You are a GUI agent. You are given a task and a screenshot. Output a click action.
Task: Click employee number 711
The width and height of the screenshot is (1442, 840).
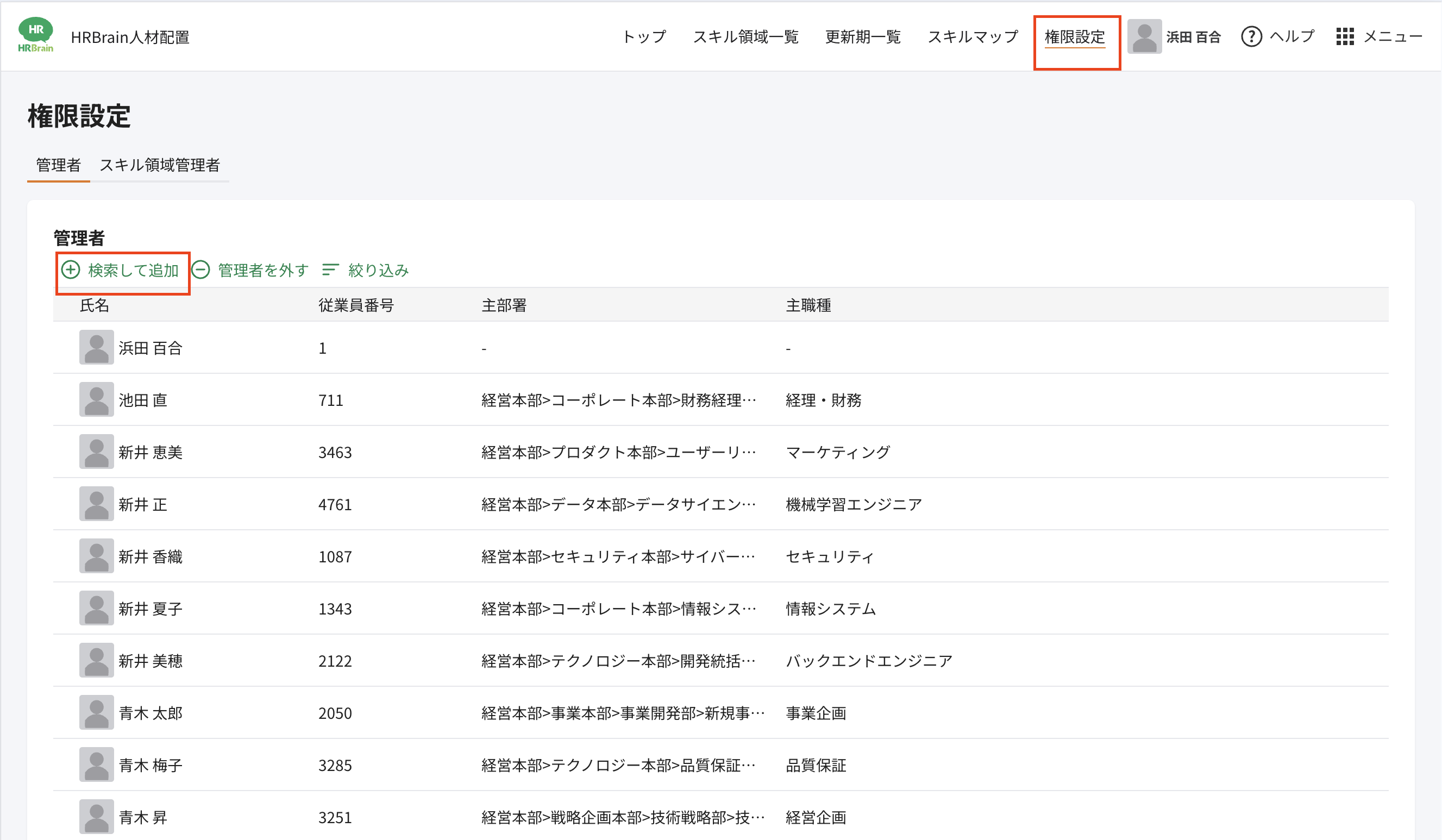[331, 400]
